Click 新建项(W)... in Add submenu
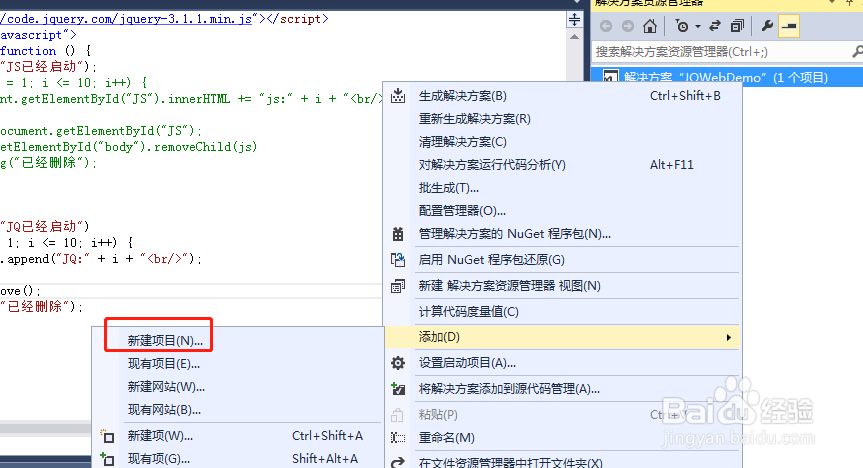 coord(160,436)
